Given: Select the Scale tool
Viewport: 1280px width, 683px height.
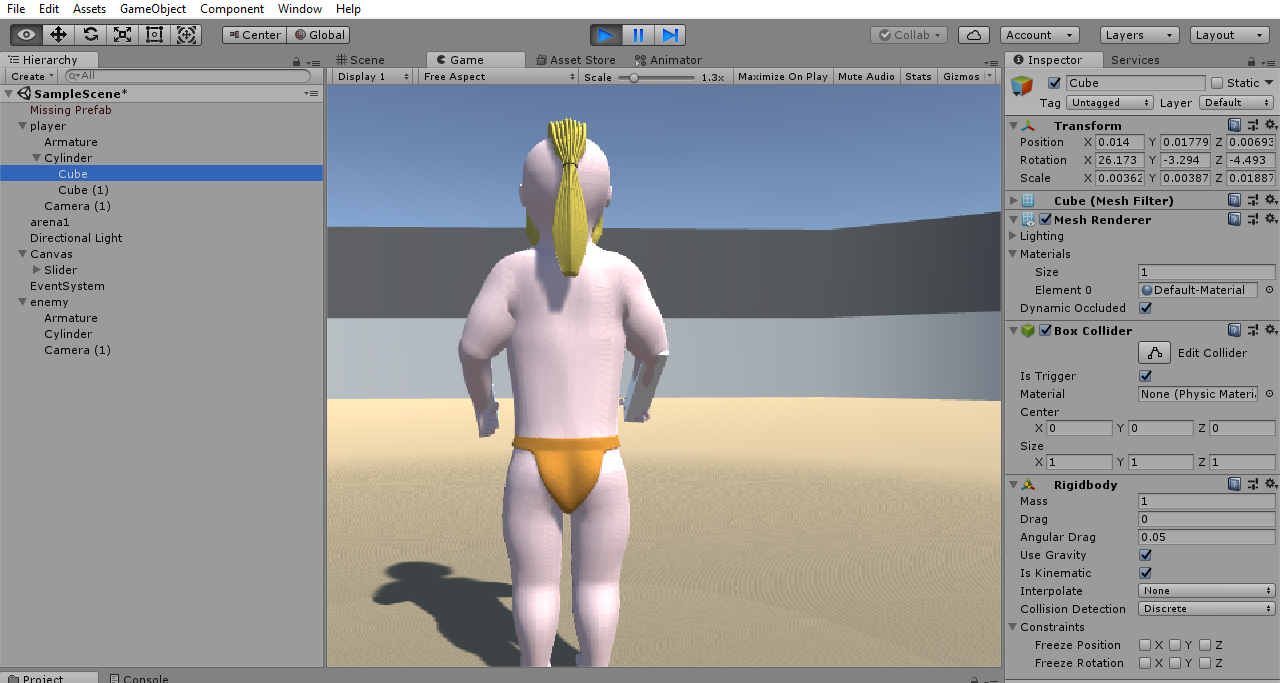Looking at the screenshot, I should point(125,34).
